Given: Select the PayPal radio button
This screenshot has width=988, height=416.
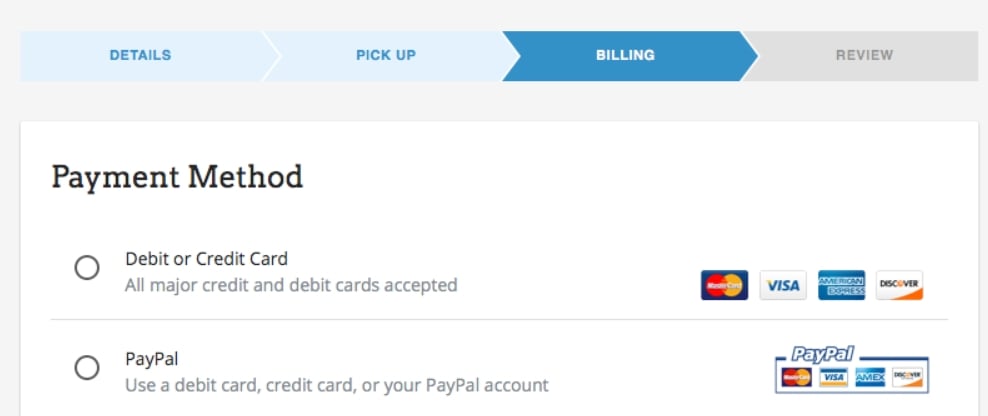Looking at the screenshot, I should pos(87,367).
